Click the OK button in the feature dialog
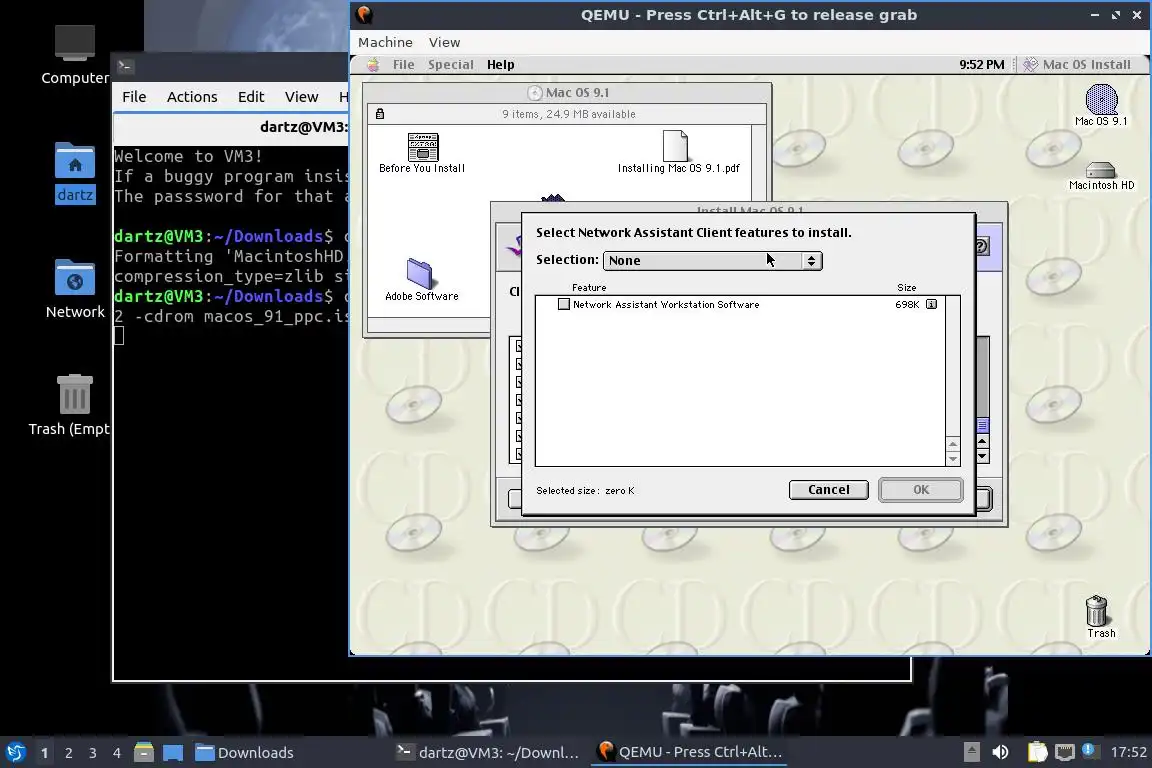Image resolution: width=1152 pixels, height=768 pixels. click(921, 489)
